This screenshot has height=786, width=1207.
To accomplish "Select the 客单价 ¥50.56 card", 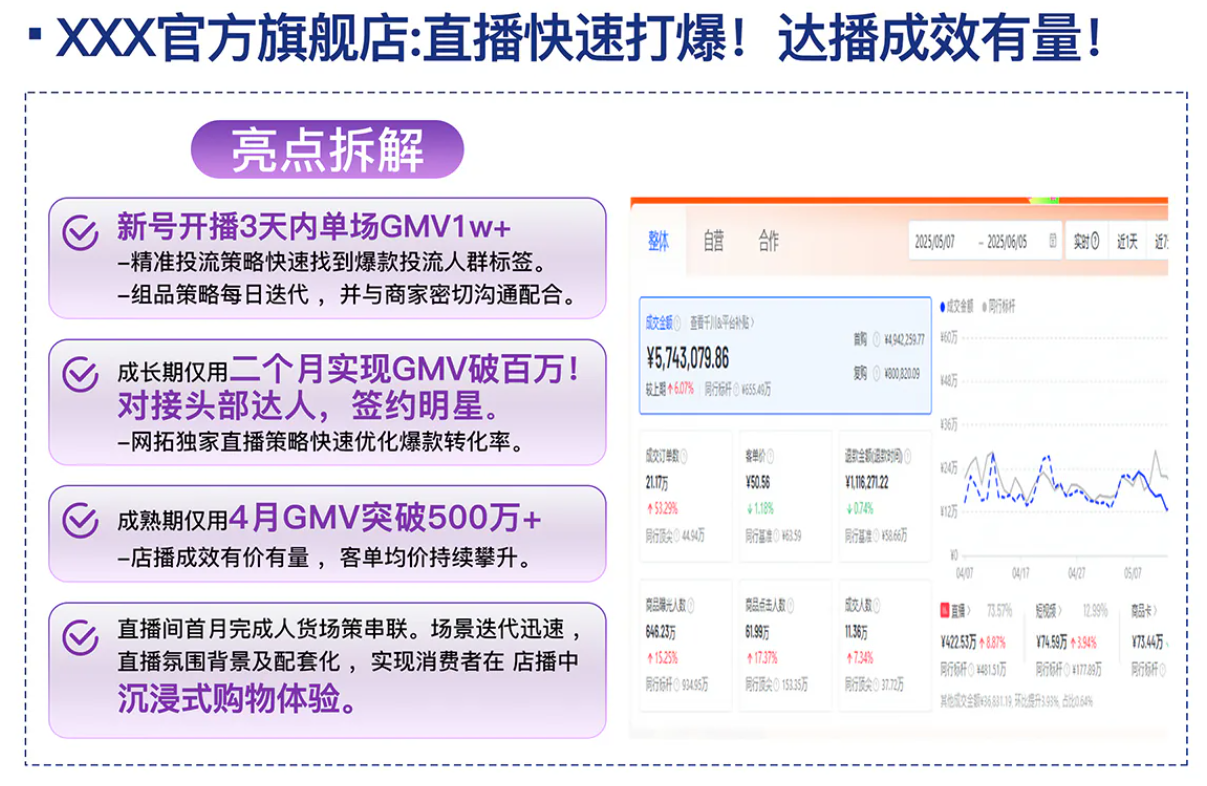I will pos(785,497).
